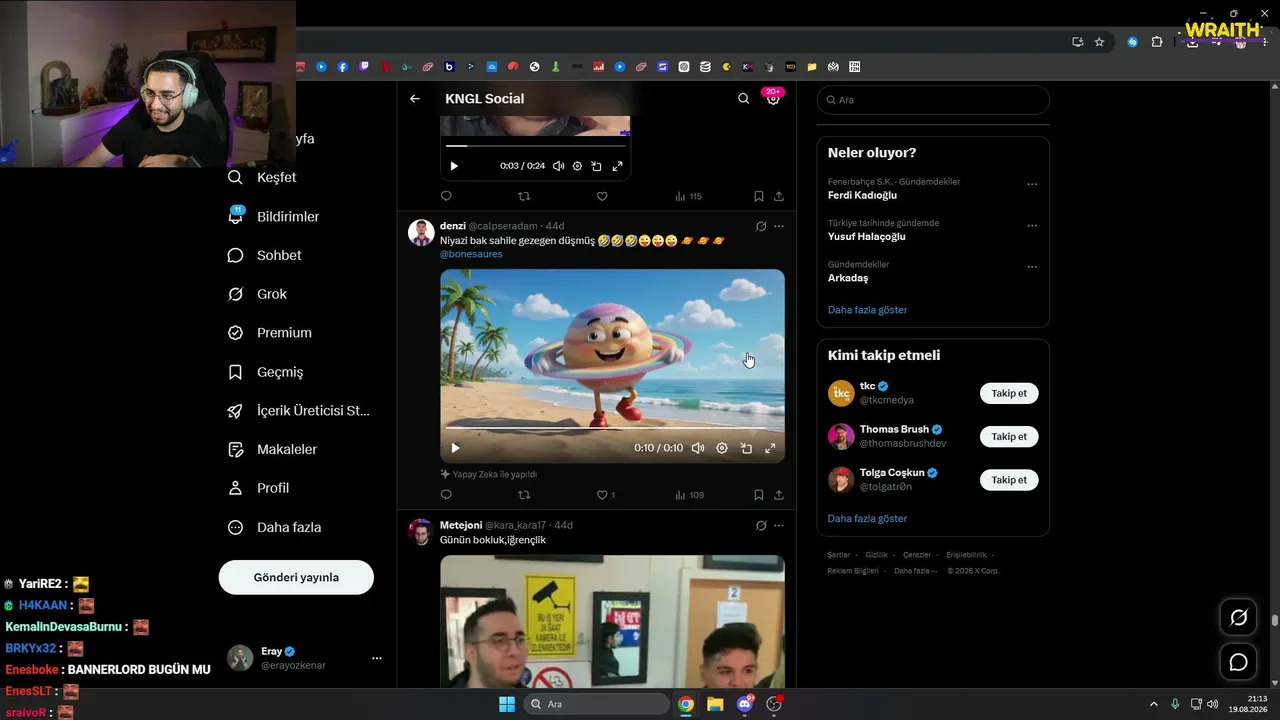Enter fullscreen on planet beach video

(x=770, y=448)
